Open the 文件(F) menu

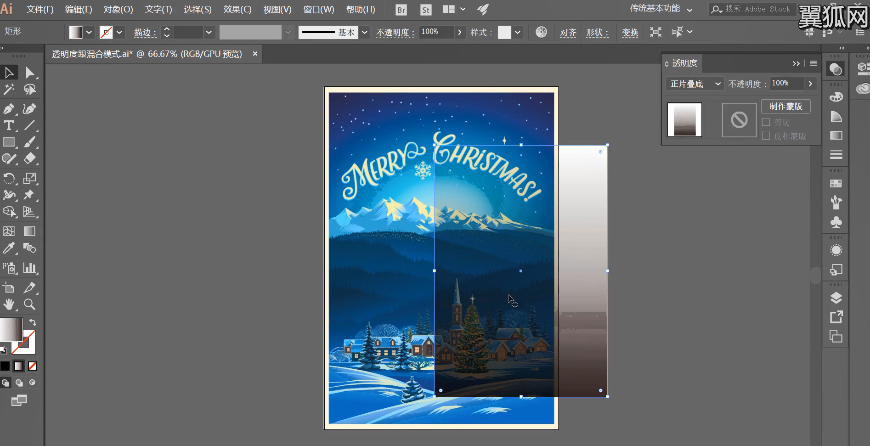pos(40,10)
